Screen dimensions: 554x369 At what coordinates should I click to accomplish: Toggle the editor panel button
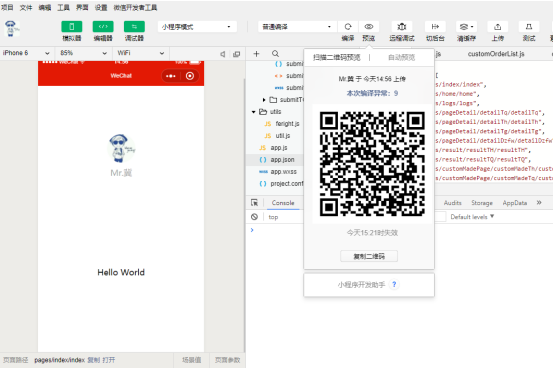[x=103, y=27]
